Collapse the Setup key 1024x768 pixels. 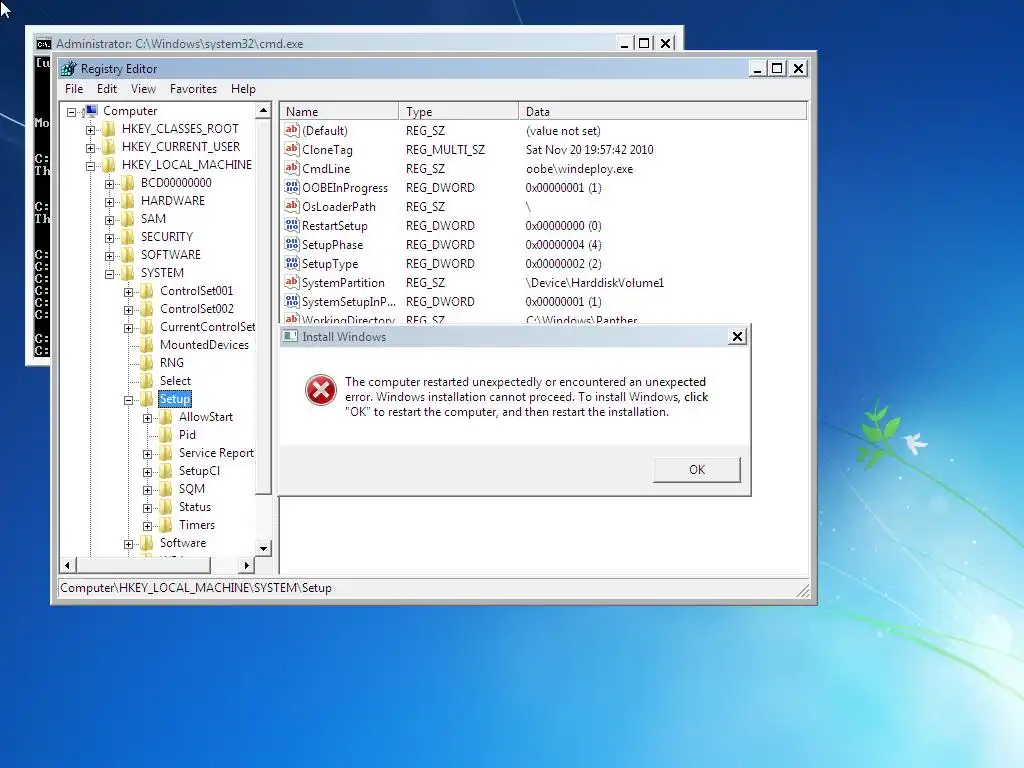click(x=128, y=400)
